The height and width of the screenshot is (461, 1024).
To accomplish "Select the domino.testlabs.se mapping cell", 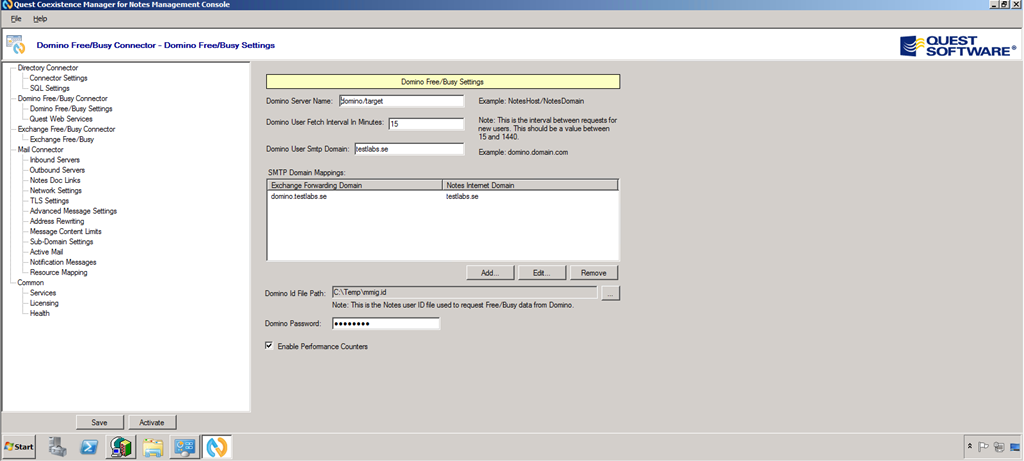I will [299, 197].
